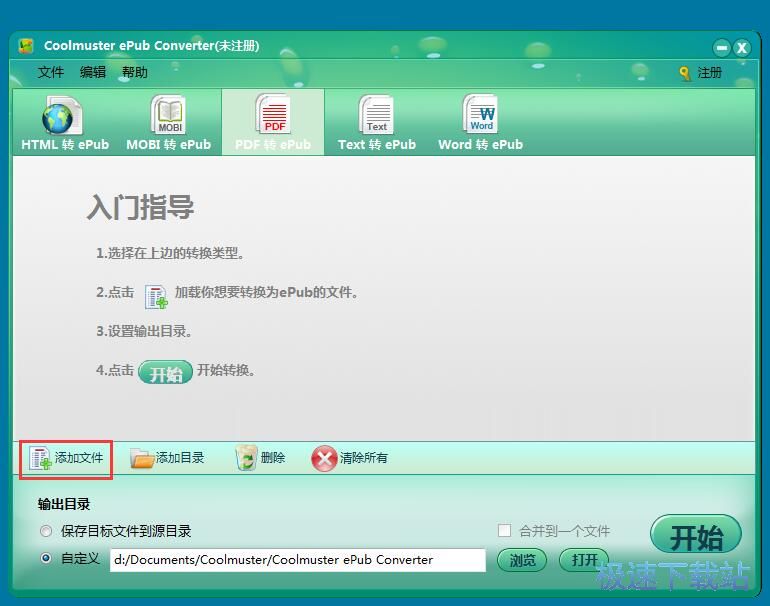Open the 编辑 menu
The width and height of the screenshot is (770, 606).
pyautogui.click(x=93, y=73)
